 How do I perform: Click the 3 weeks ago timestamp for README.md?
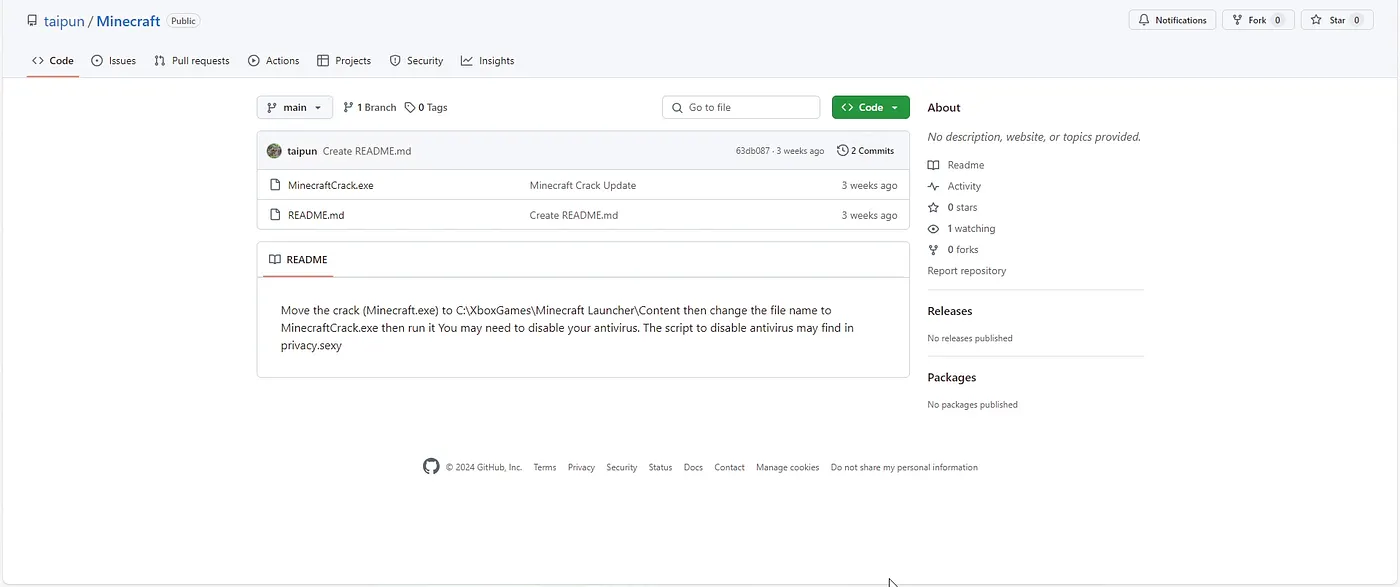click(869, 215)
